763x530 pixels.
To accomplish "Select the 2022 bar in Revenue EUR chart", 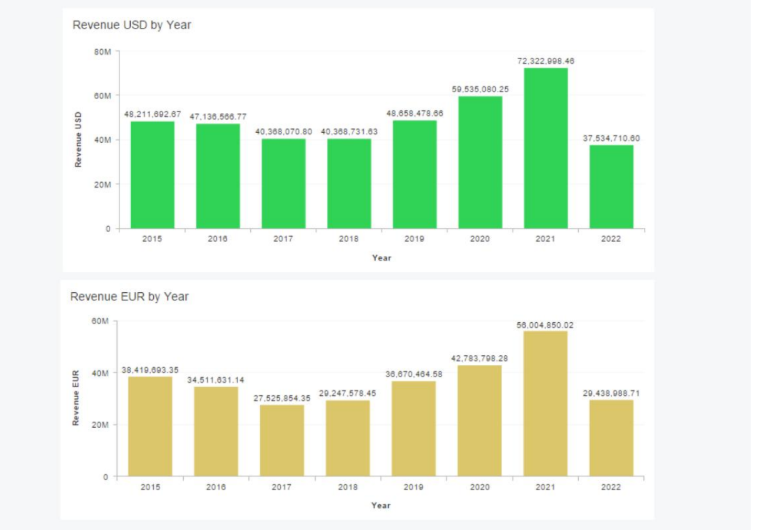I will 611,438.
